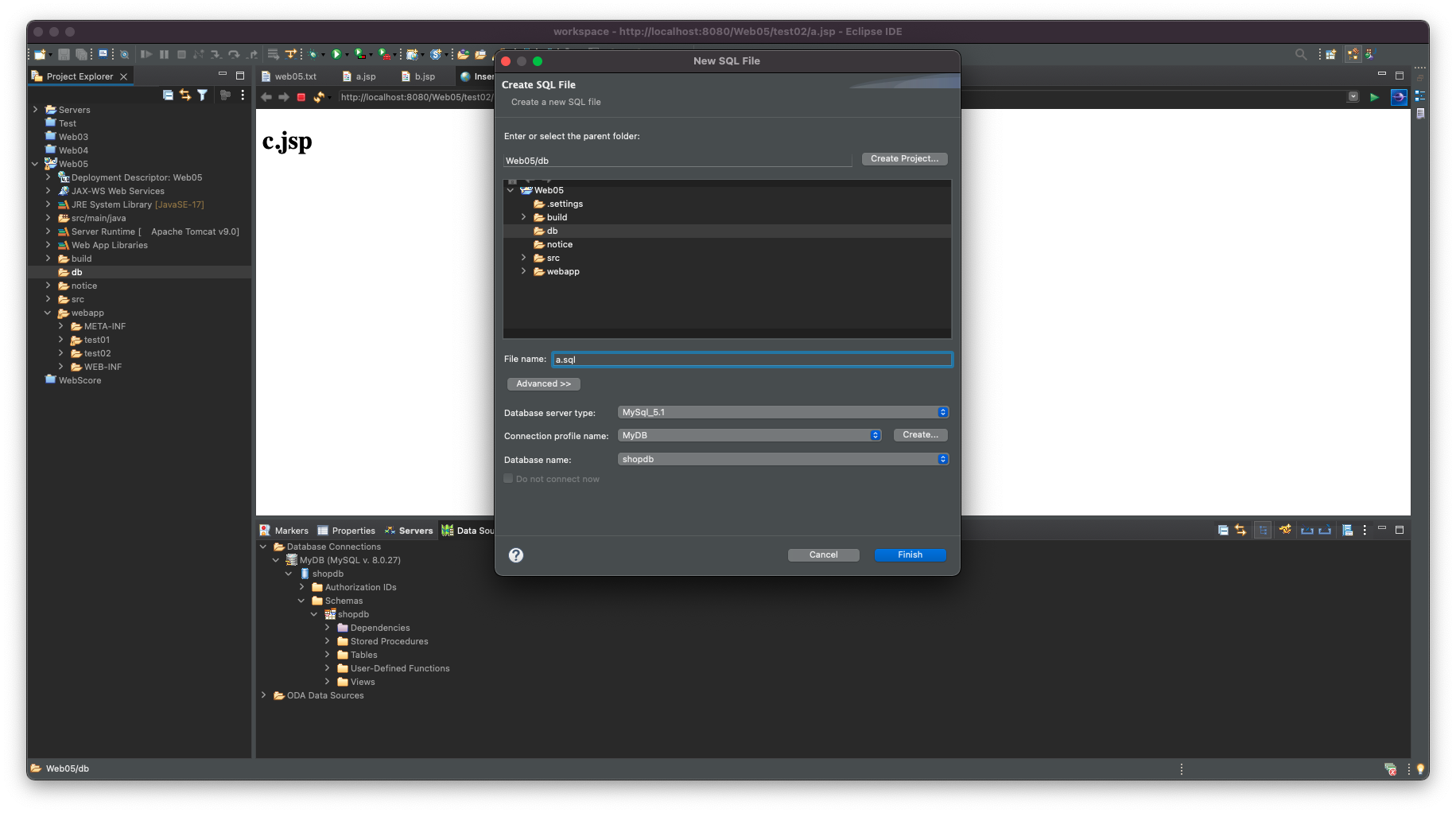
Task: Expand test02 folder in Project Explorer
Action: pos(60,353)
